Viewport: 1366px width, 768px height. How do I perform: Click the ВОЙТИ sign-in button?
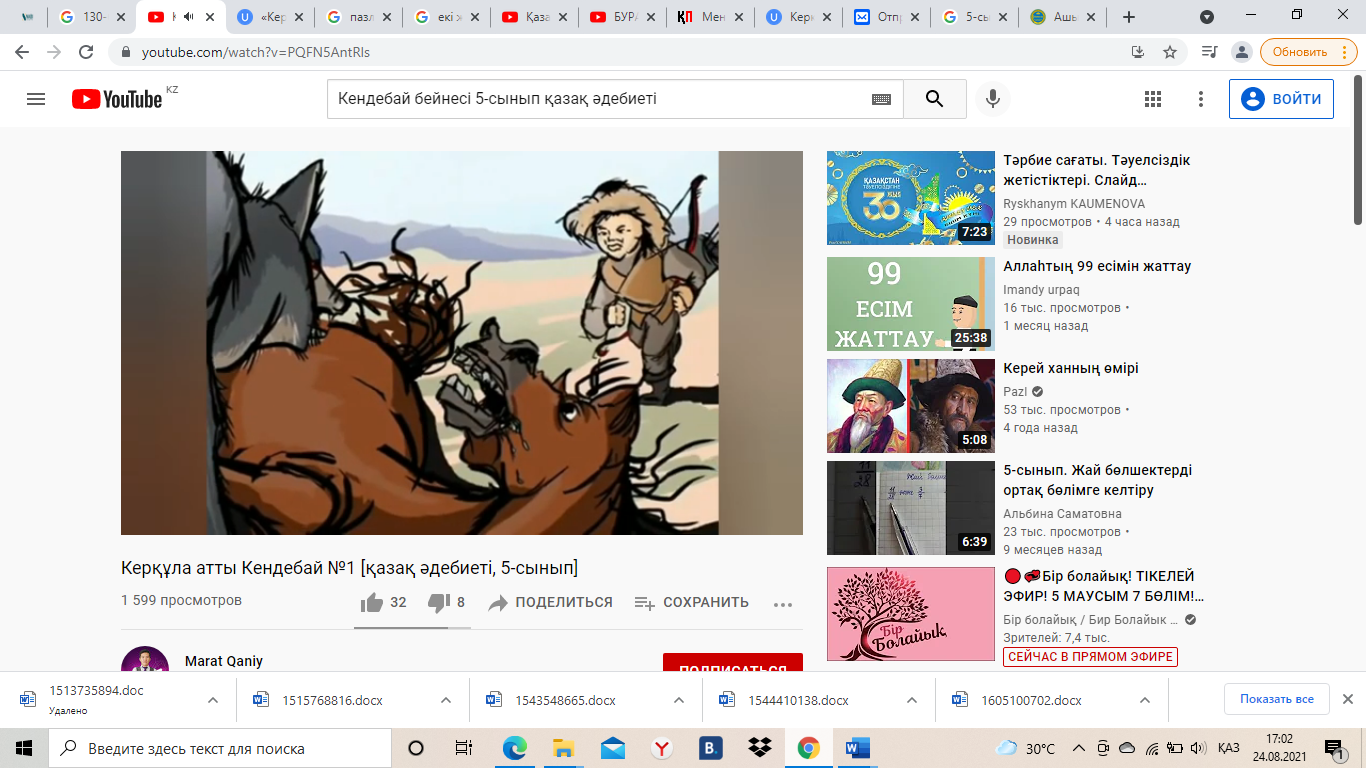[1281, 99]
